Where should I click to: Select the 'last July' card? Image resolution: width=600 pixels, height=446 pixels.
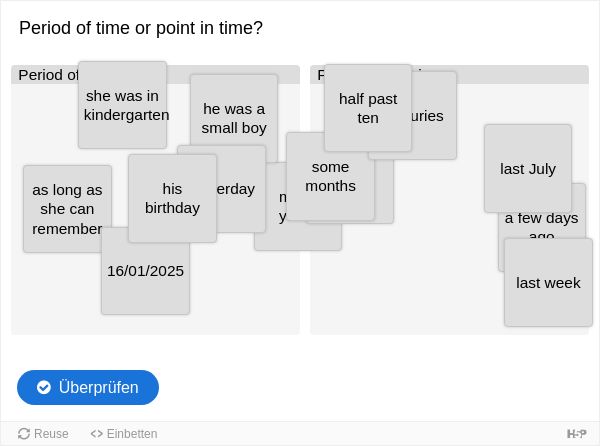(x=528, y=168)
